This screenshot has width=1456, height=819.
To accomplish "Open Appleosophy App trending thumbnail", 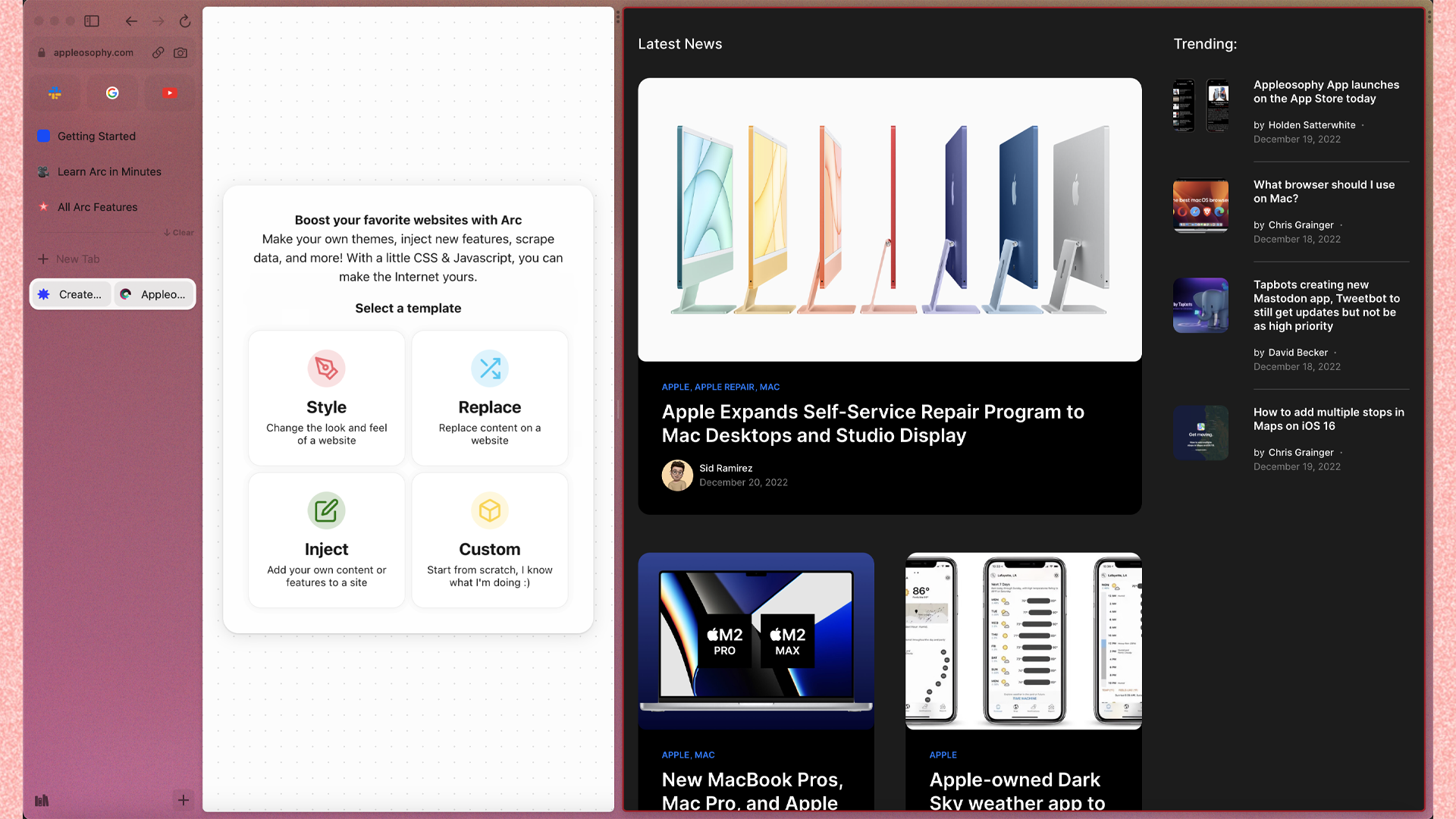I will [x=1201, y=105].
